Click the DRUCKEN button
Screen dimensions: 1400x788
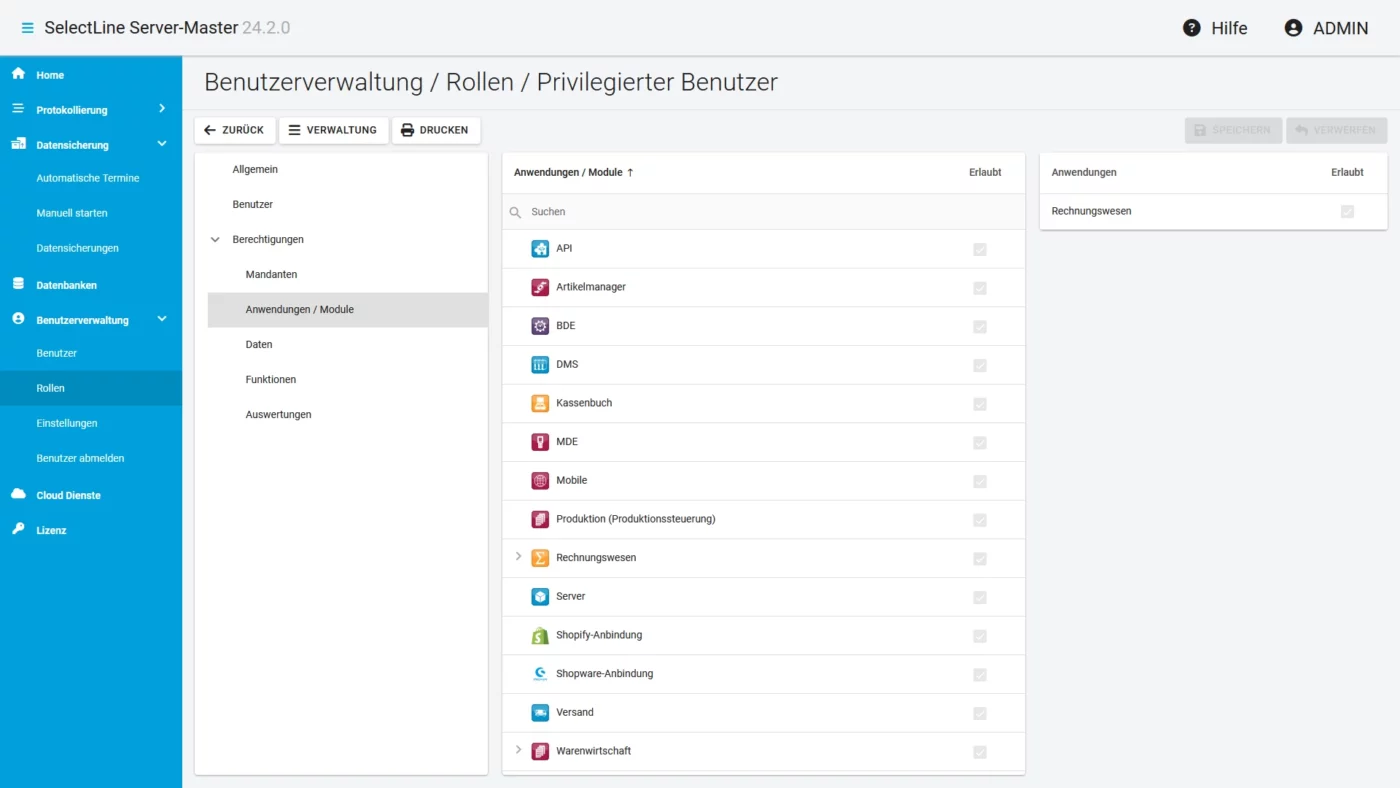pyautogui.click(x=435, y=130)
